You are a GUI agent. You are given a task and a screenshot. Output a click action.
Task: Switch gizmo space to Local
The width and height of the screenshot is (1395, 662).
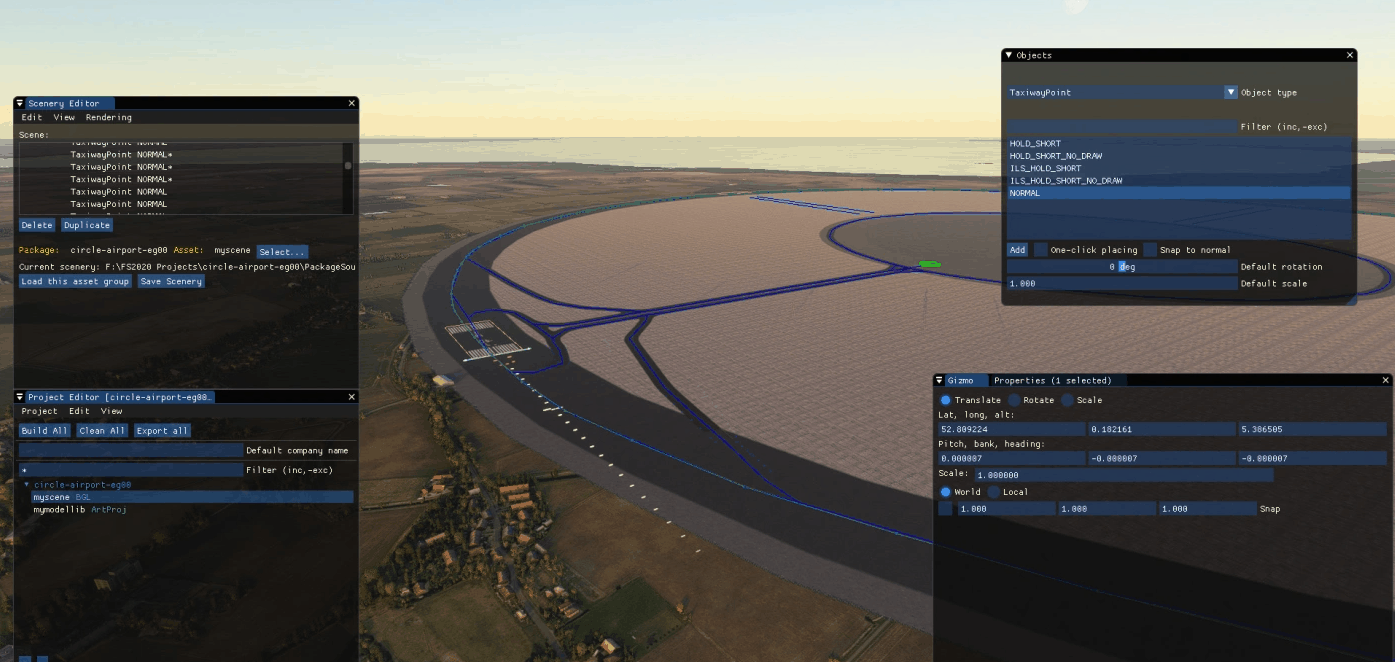pyautogui.click(x=994, y=492)
